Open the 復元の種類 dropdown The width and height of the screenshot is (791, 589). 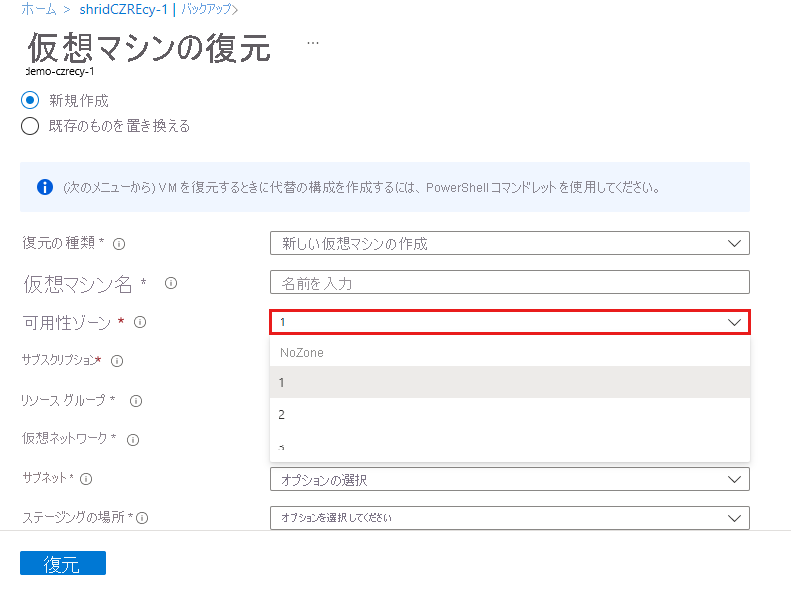point(510,243)
